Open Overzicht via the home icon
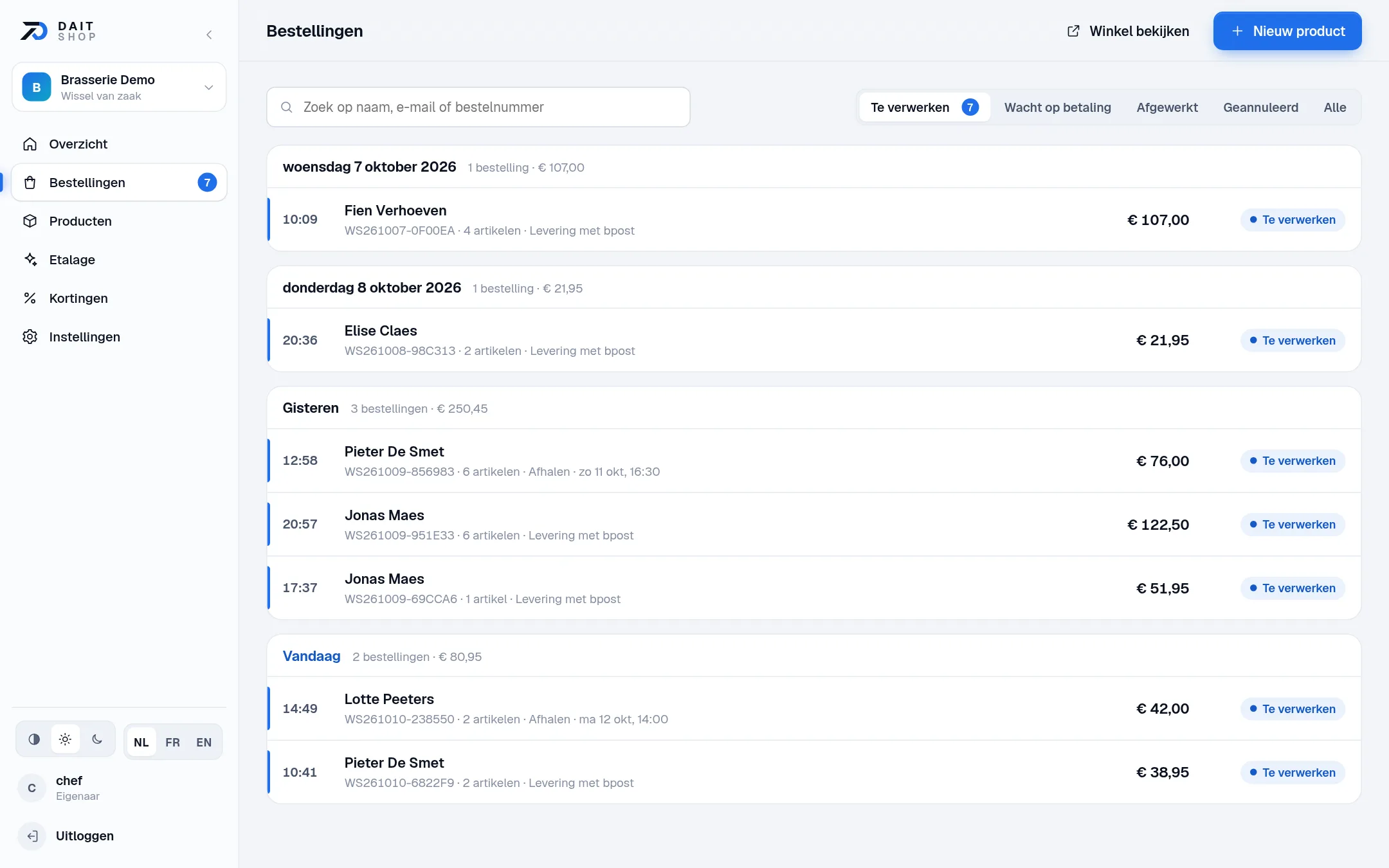The image size is (1389, 868). click(30, 144)
